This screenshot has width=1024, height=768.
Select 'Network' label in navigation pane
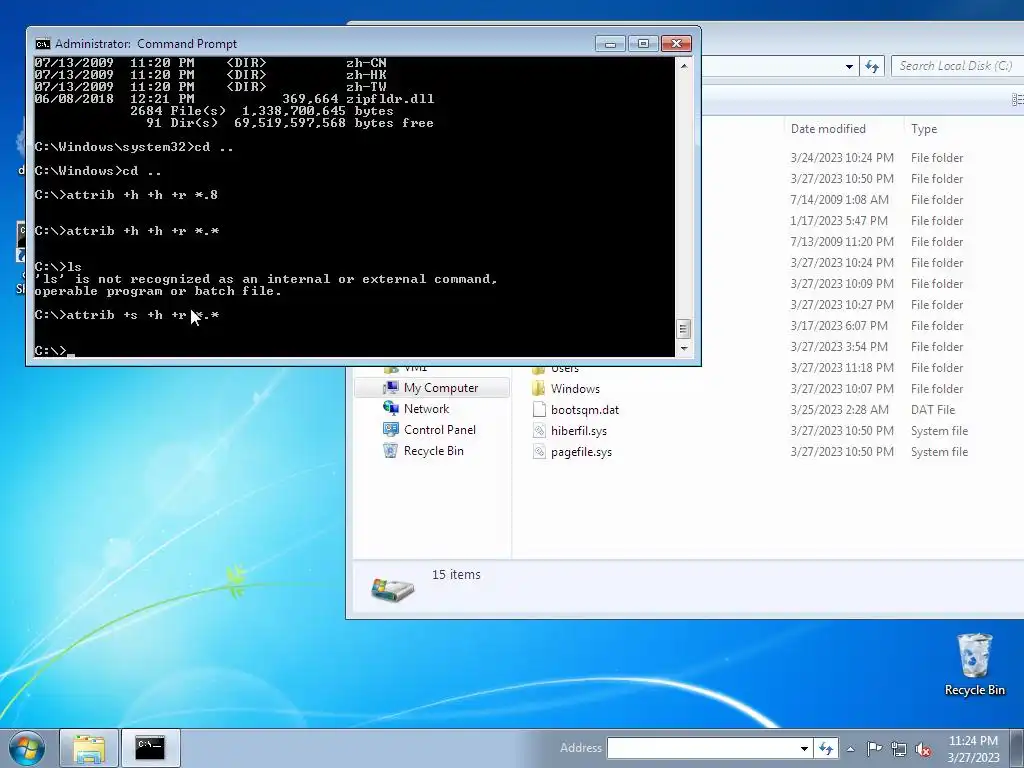426,408
